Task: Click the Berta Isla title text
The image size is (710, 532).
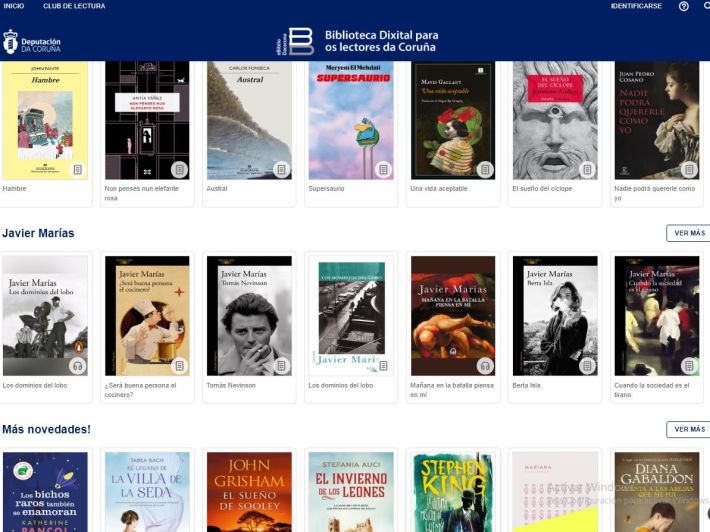Action: pos(526,385)
